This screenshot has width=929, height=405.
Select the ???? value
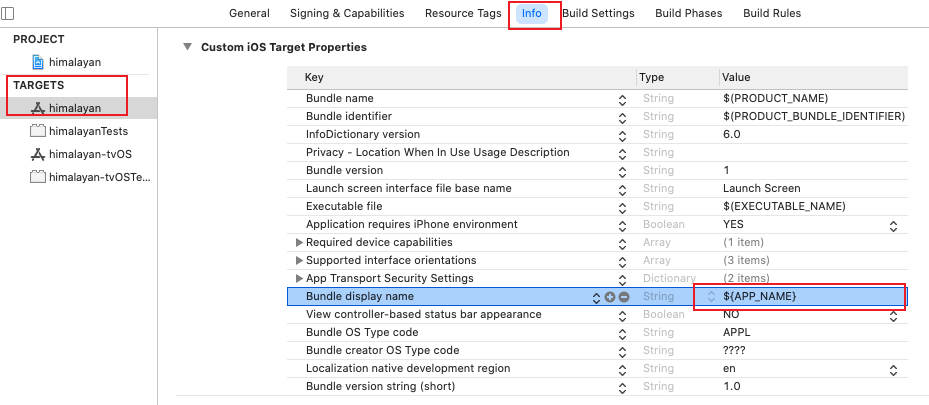click(734, 351)
